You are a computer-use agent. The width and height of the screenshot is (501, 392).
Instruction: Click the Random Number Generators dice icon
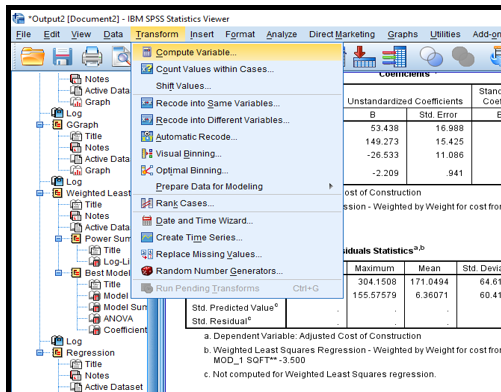pos(147,271)
